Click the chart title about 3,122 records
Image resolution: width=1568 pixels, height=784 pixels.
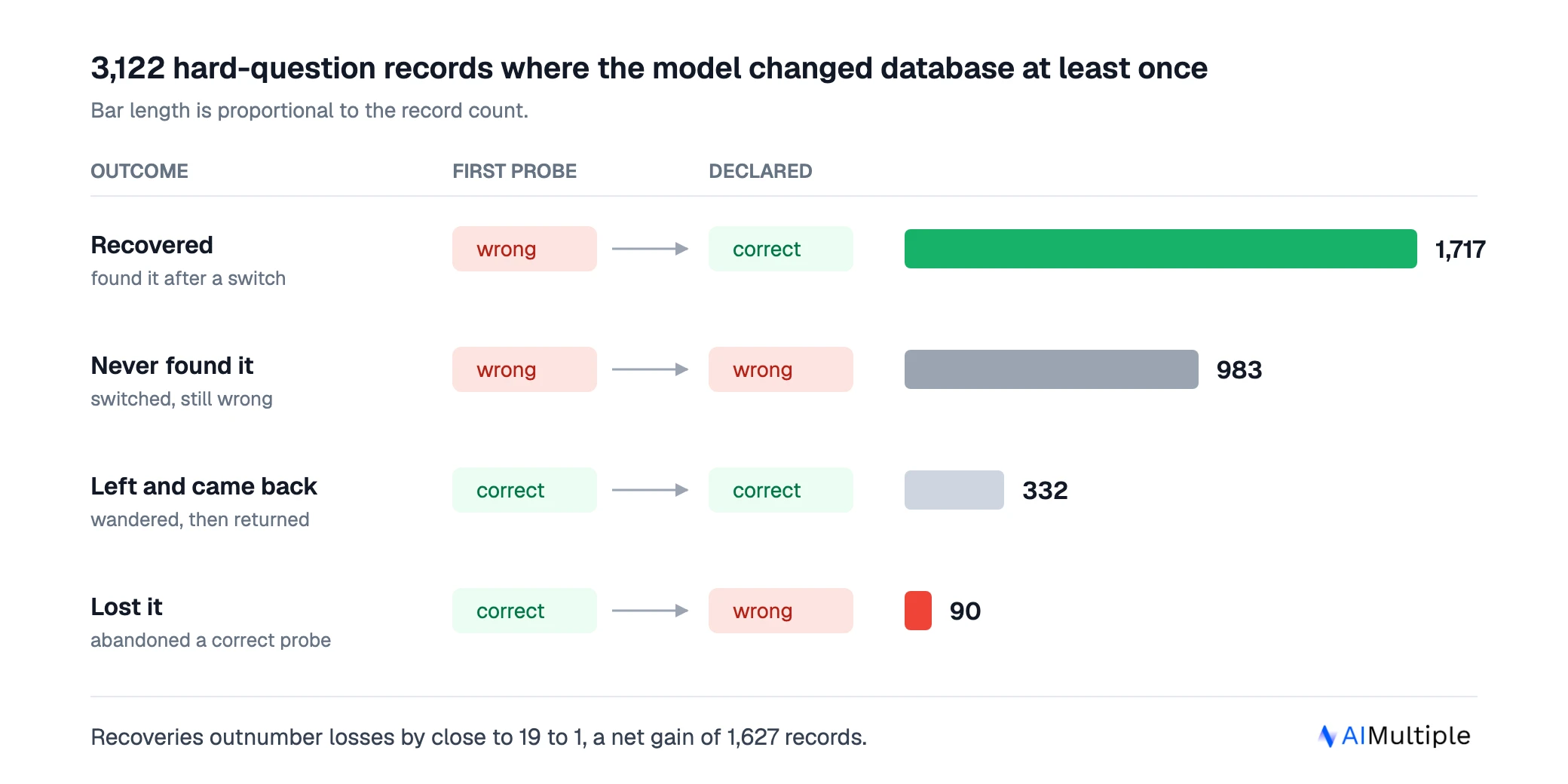coord(649,68)
